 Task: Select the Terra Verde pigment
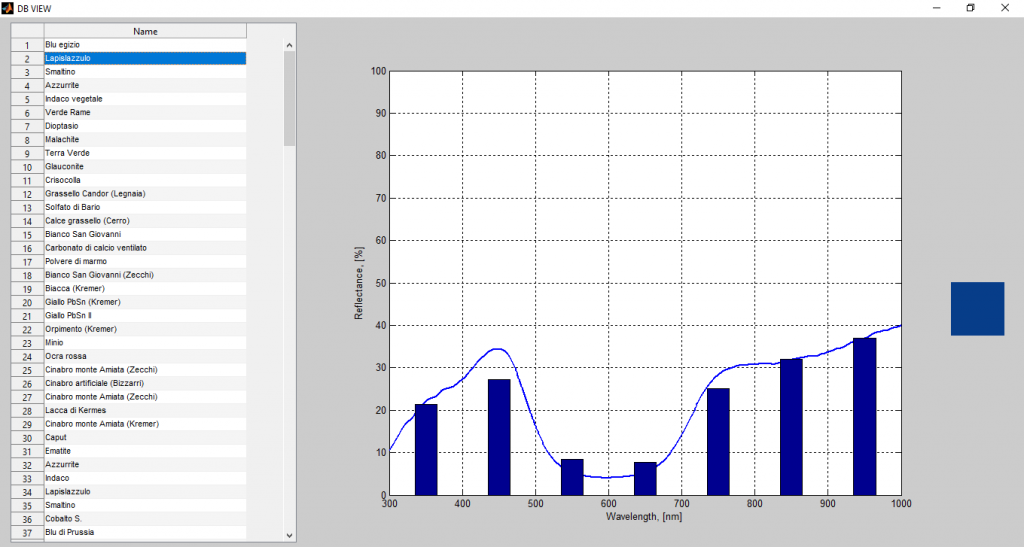145,153
